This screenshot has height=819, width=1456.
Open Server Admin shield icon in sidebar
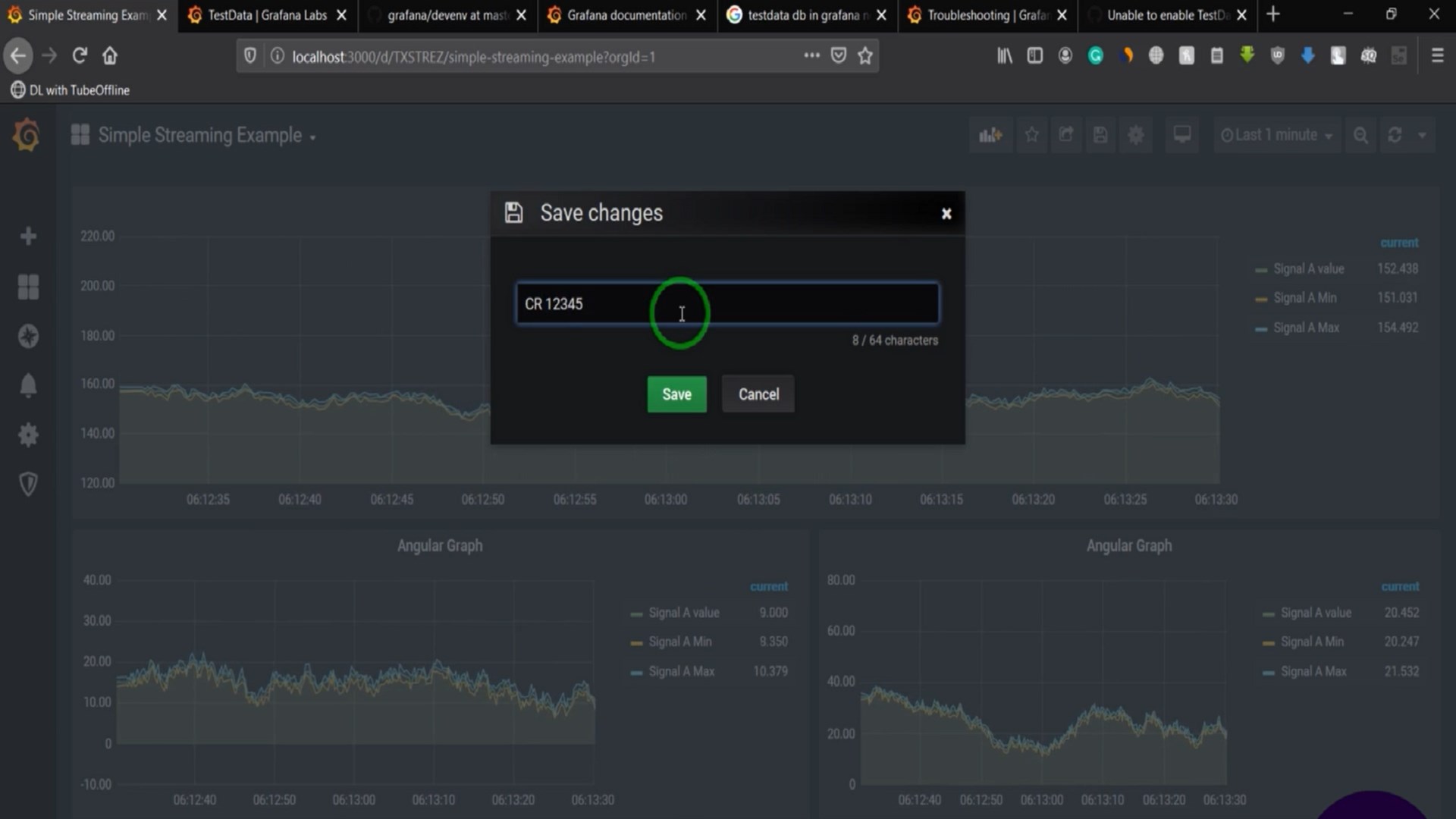point(28,484)
